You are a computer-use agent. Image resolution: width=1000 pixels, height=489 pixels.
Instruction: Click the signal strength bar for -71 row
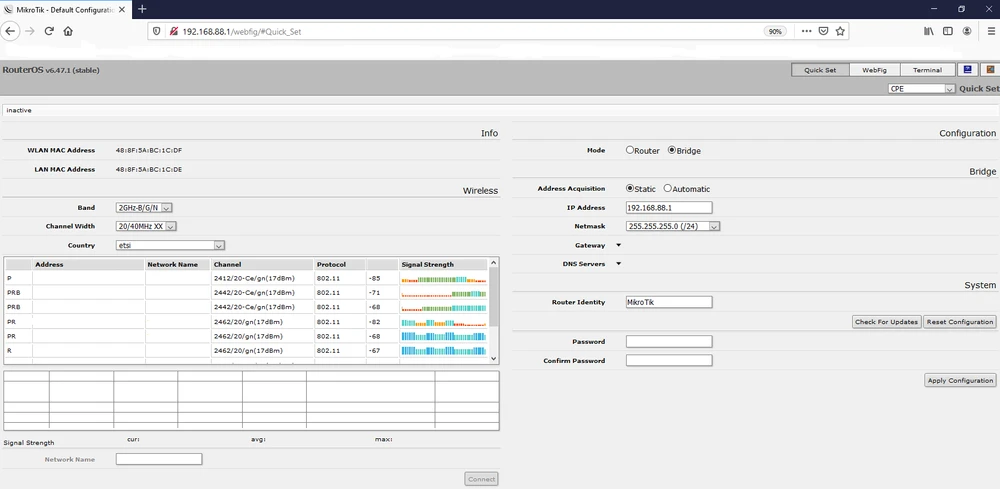pos(443,293)
